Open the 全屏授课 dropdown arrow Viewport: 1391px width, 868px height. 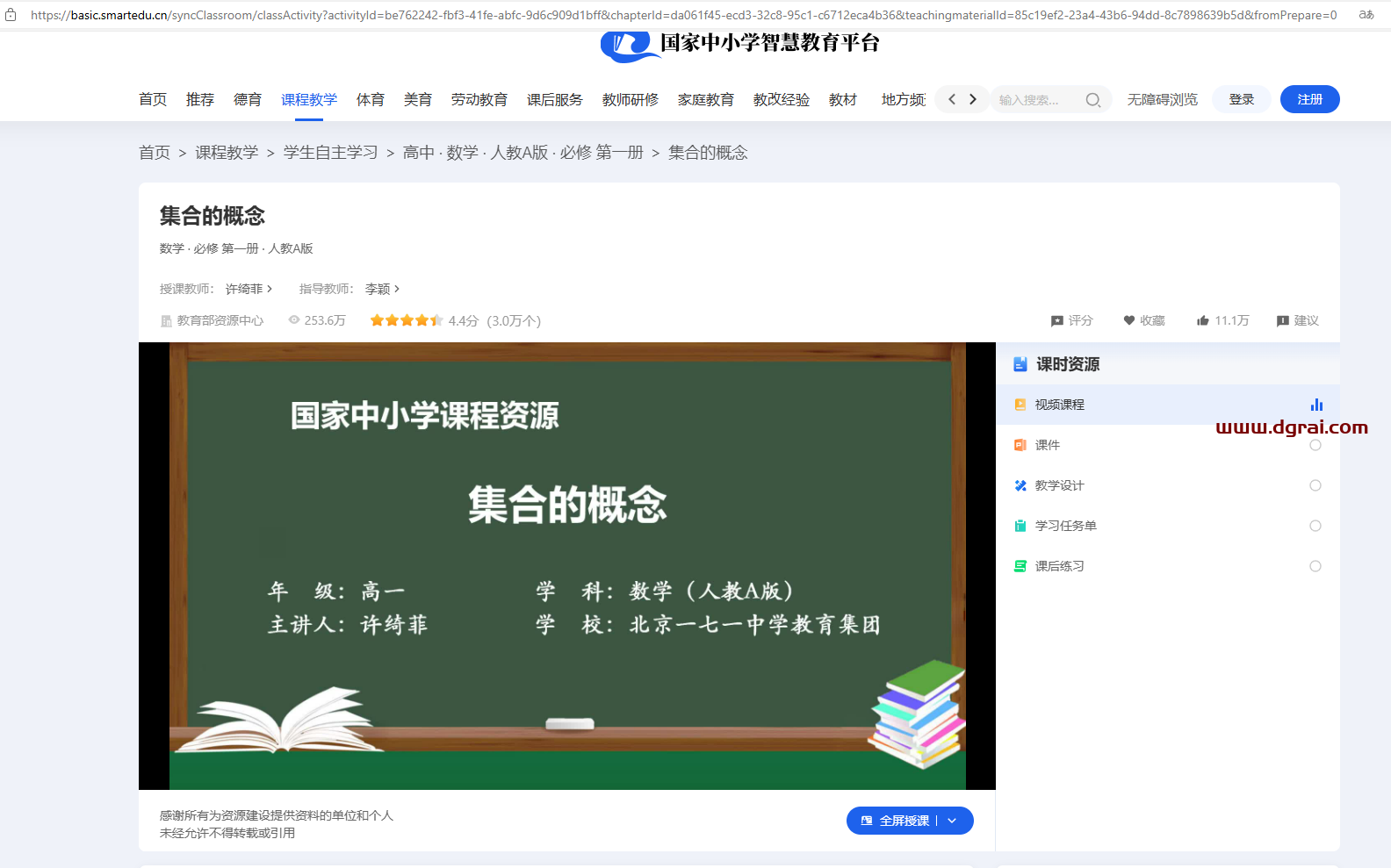tap(953, 821)
